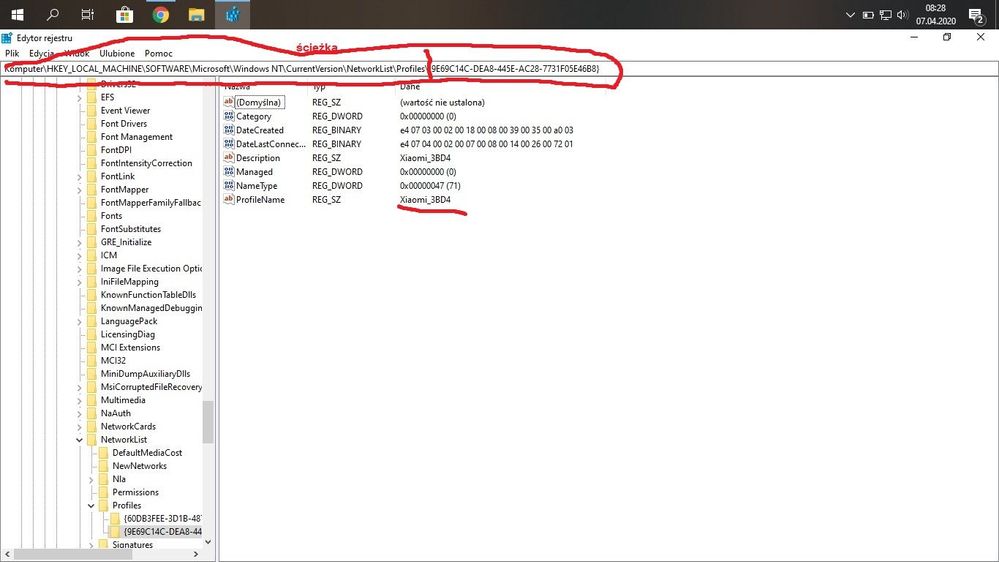Expand the FontMapper key
This screenshot has height=562, width=999.
coord(80,190)
